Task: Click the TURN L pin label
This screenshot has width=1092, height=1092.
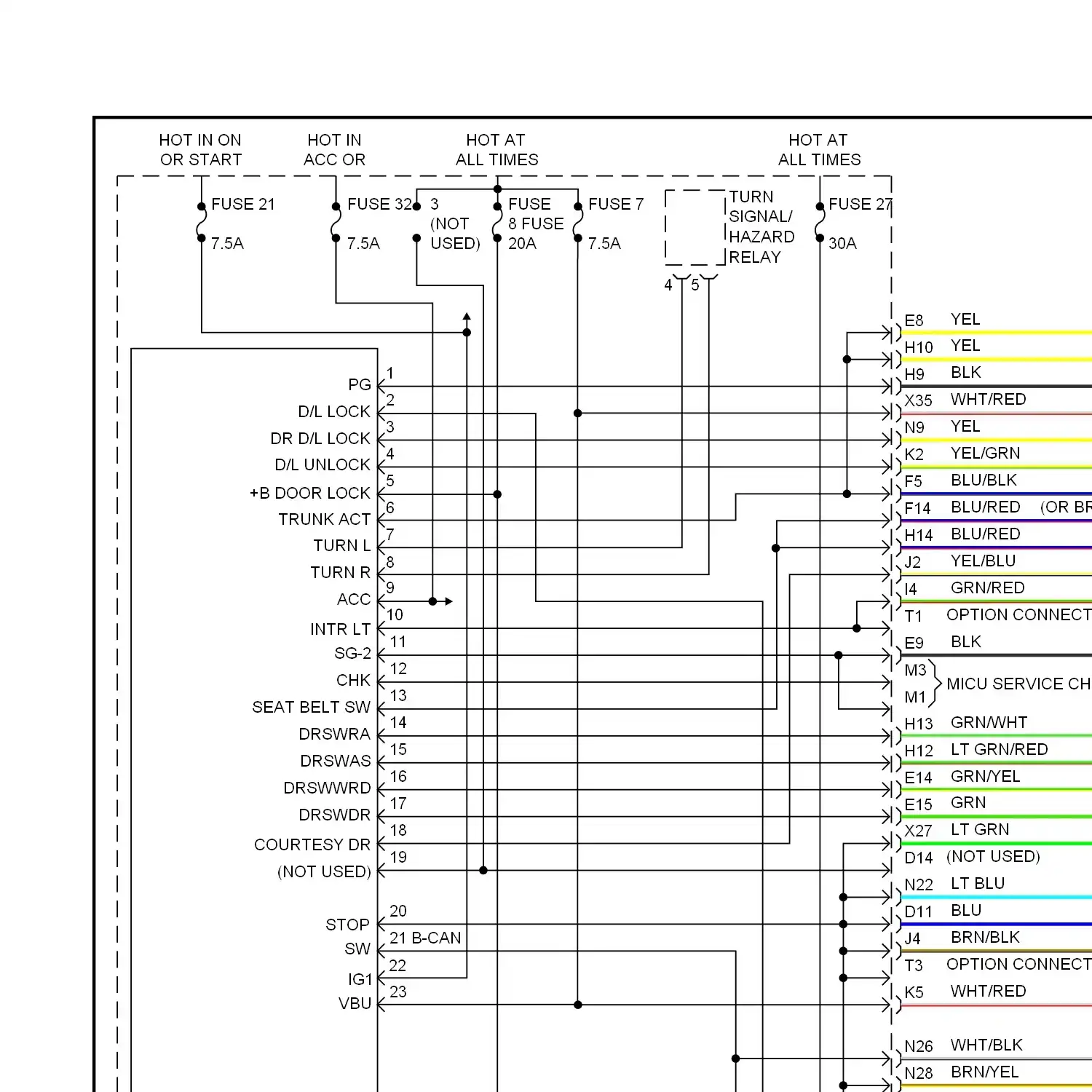Action: (342, 546)
